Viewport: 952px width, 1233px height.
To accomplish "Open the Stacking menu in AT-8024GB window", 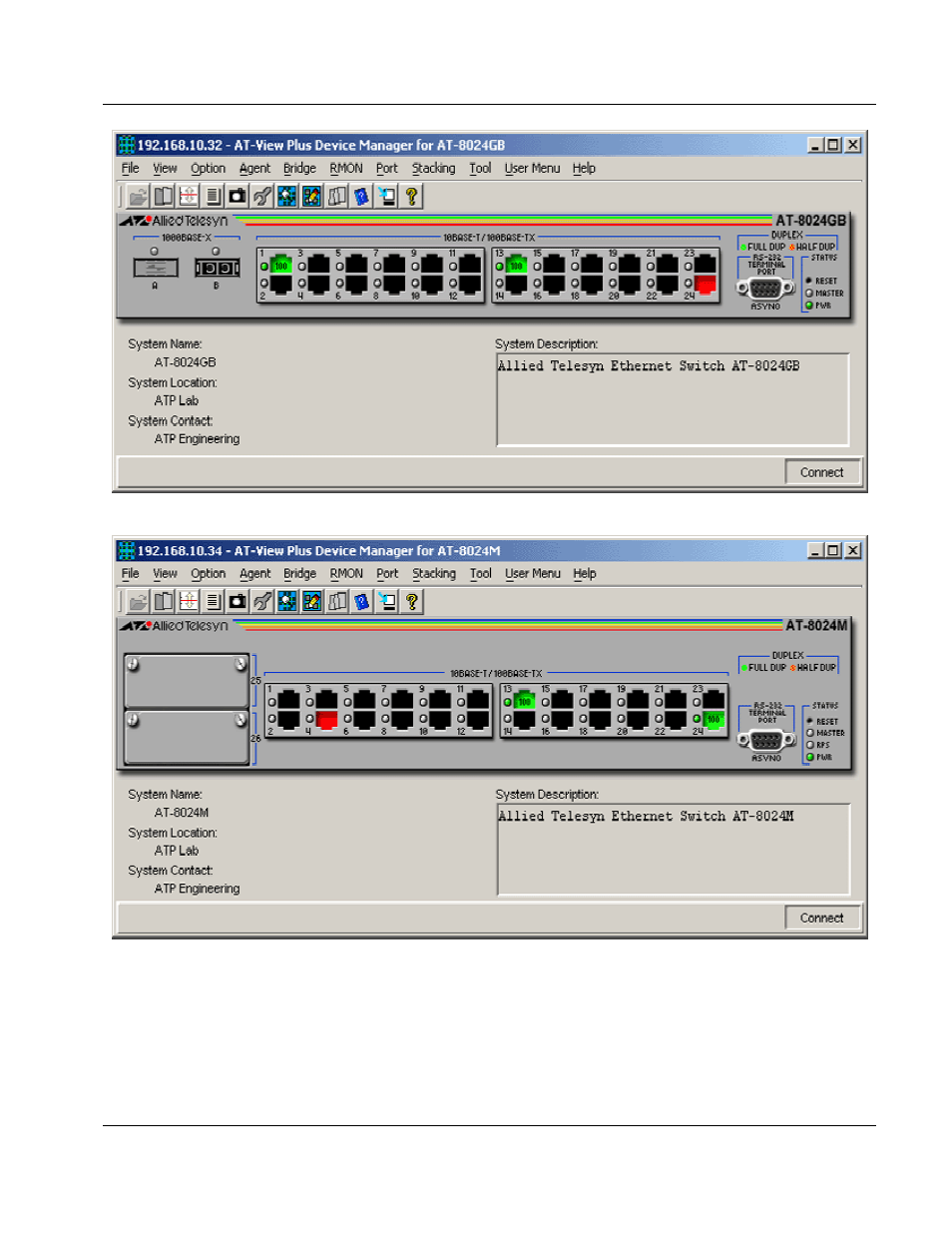I will pyautogui.click(x=434, y=169).
